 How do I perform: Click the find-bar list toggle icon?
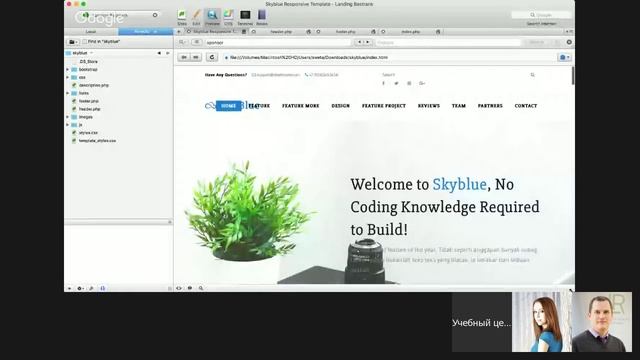pos(196,42)
